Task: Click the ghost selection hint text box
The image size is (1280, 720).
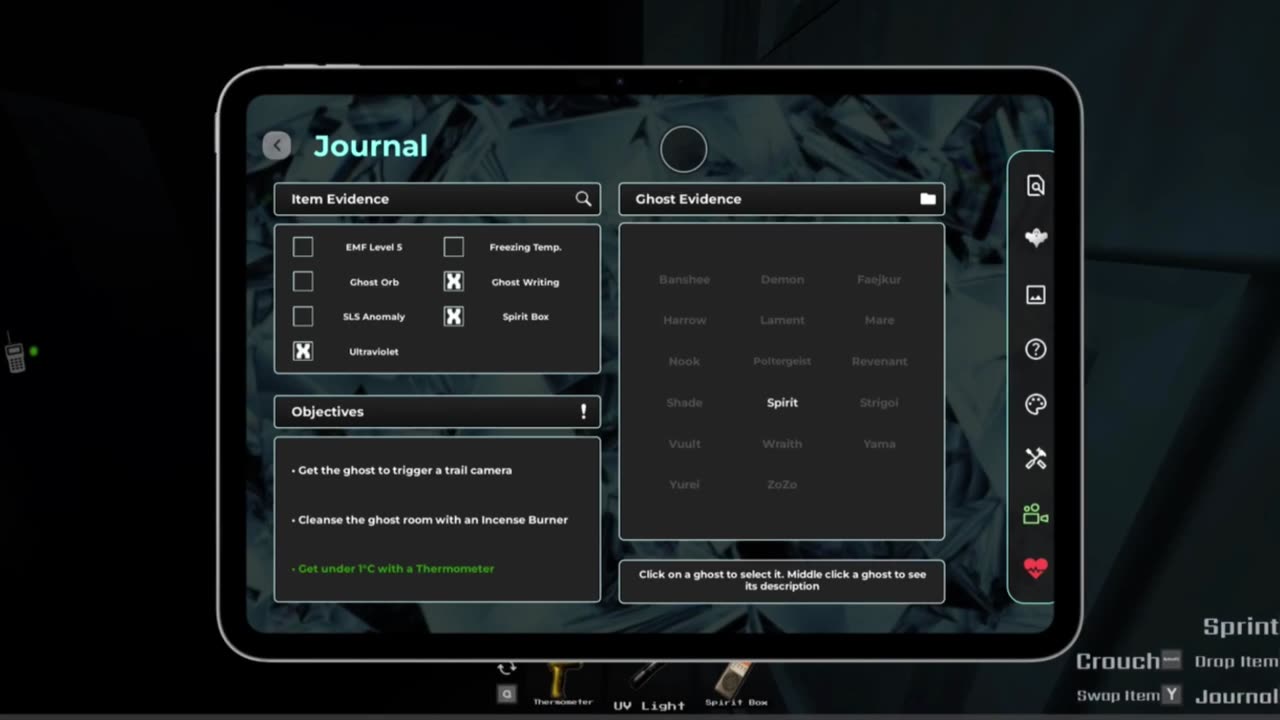Action: pos(782,581)
